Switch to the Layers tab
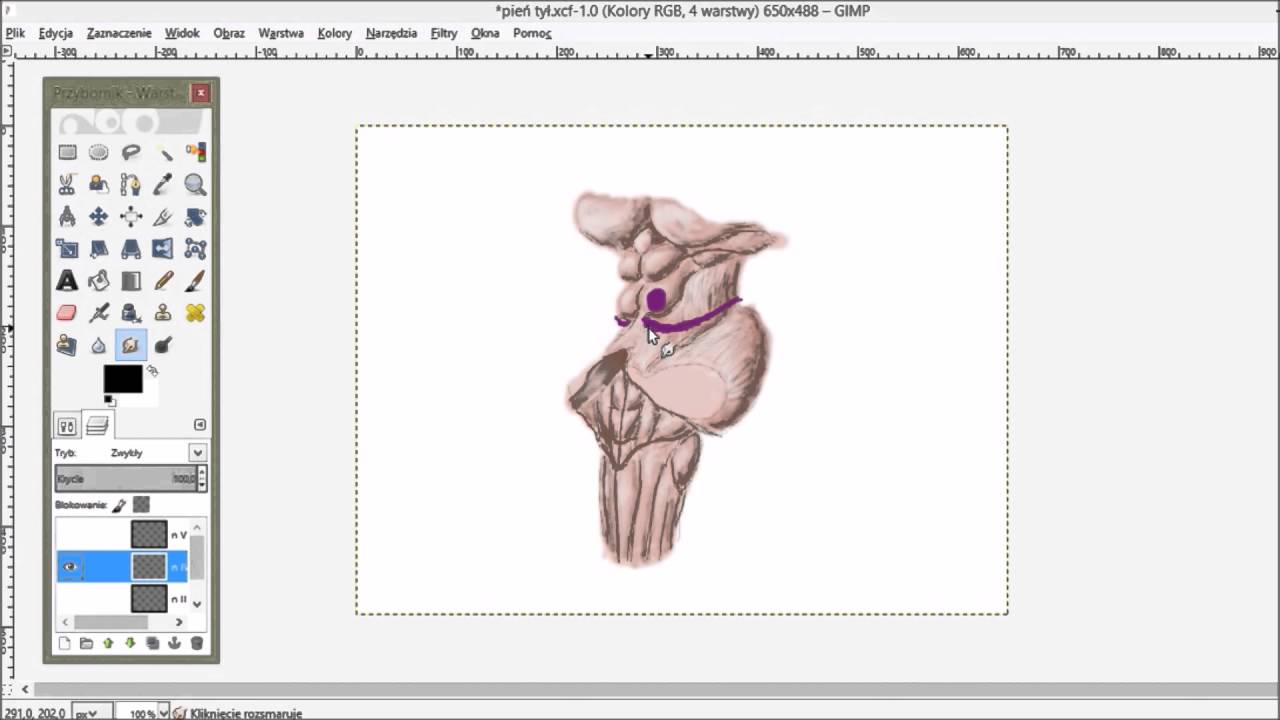 [x=97, y=426]
